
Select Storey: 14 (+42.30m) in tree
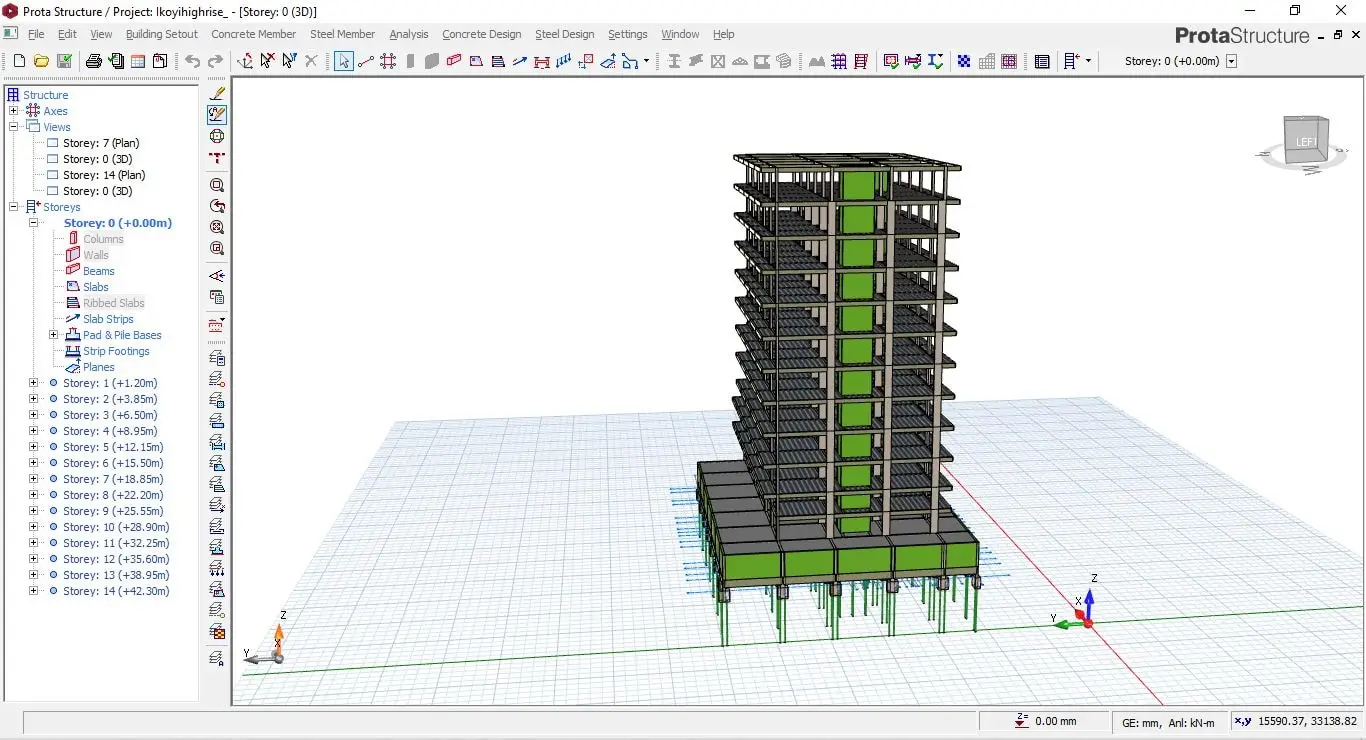coord(116,591)
